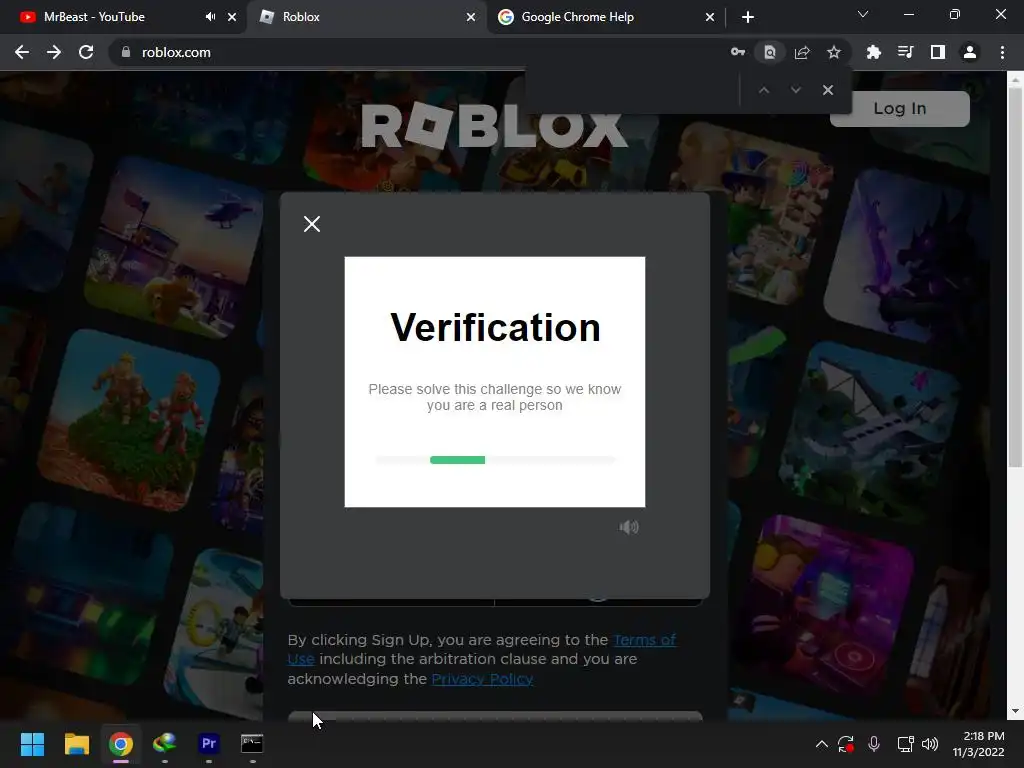Screen dimensions: 1024x768
Task: Open the tab search dropdown chevron
Action: pos(863,14)
